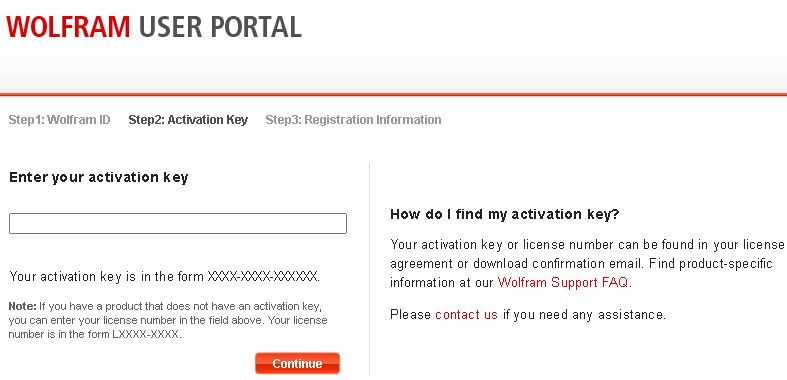The width and height of the screenshot is (787, 380).
Task: Click the paragraph about license agreement email
Action: (x=587, y=264)
